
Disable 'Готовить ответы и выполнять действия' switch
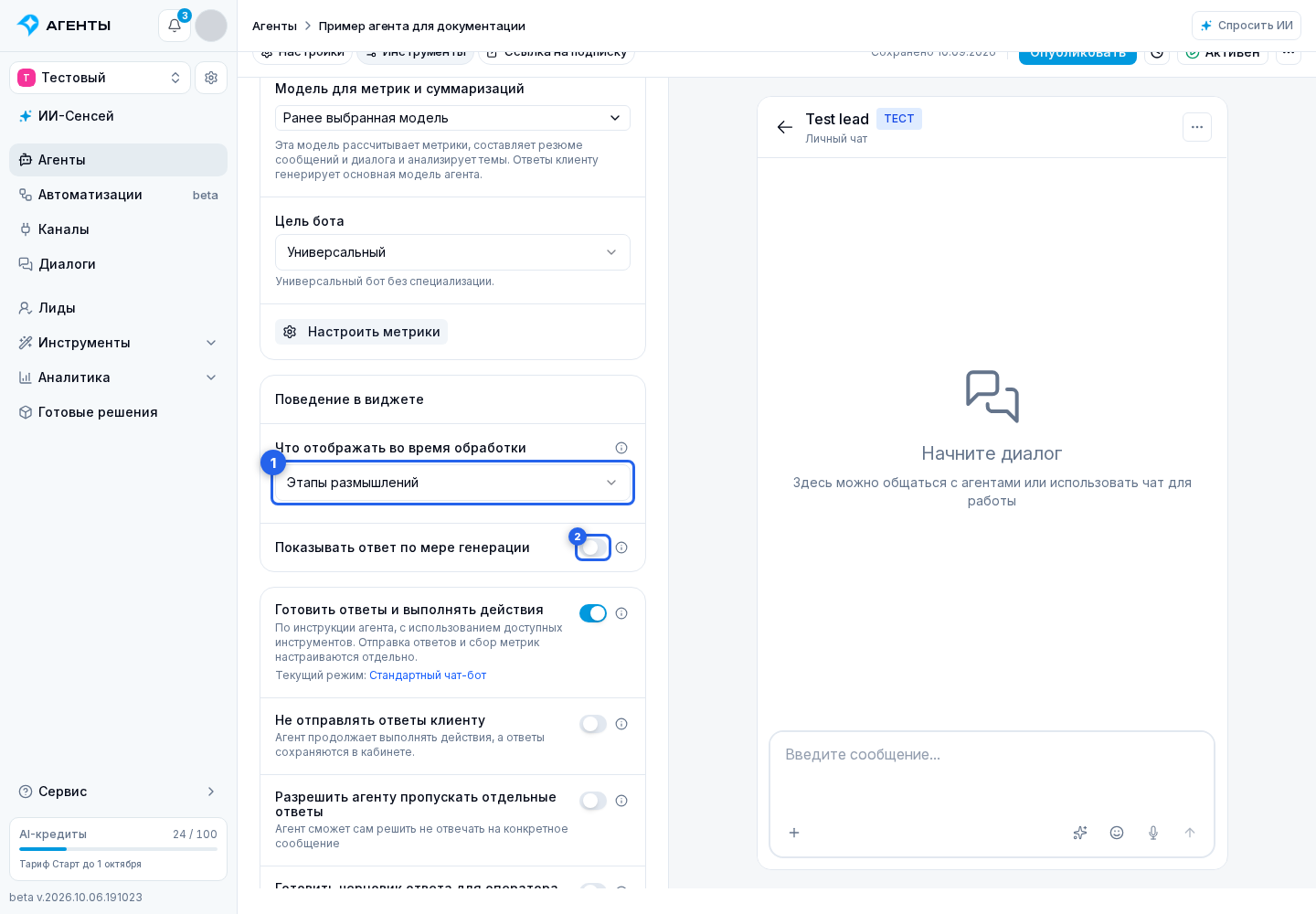[593, 613]
